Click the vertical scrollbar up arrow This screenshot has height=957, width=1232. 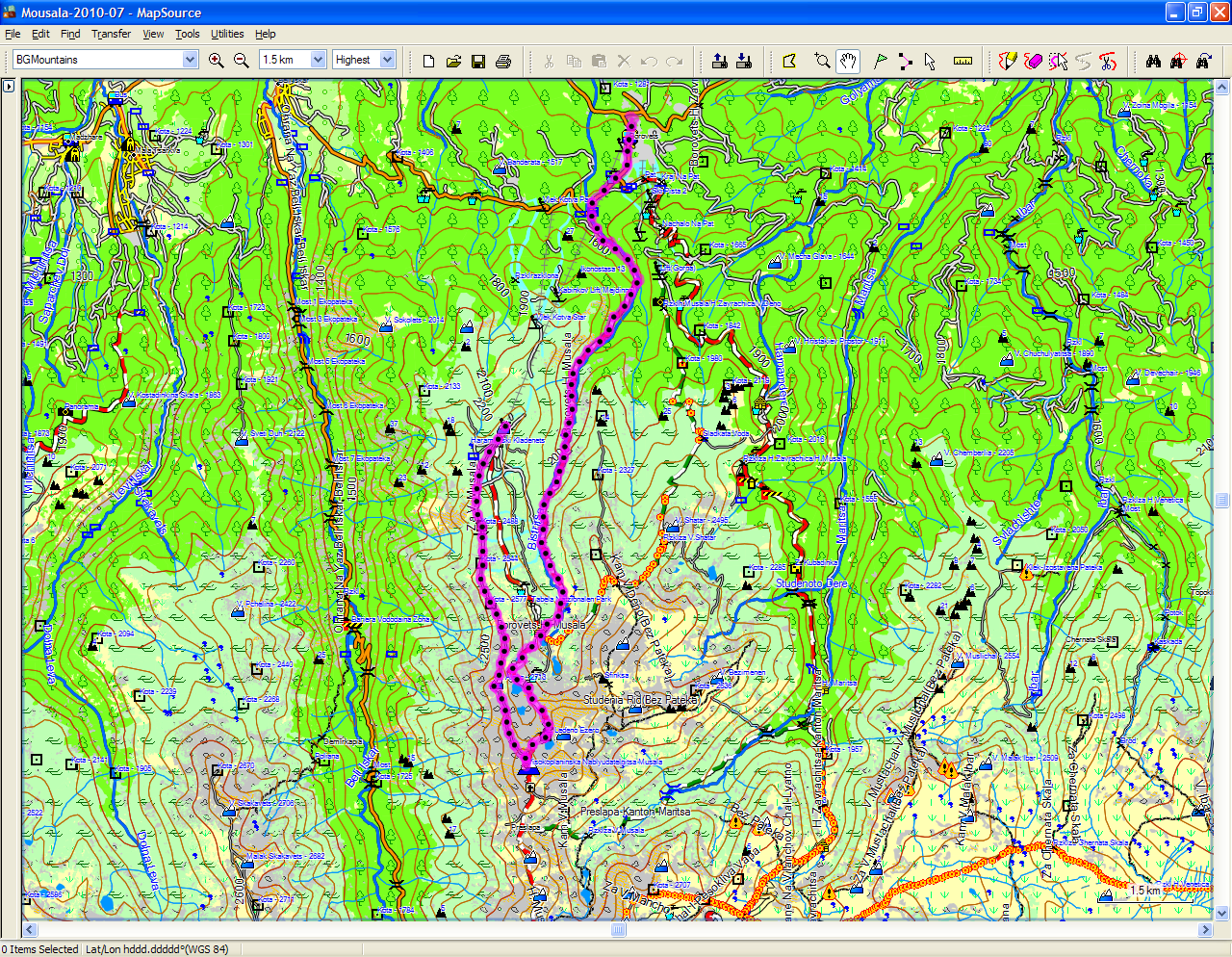pos(1222,87)
